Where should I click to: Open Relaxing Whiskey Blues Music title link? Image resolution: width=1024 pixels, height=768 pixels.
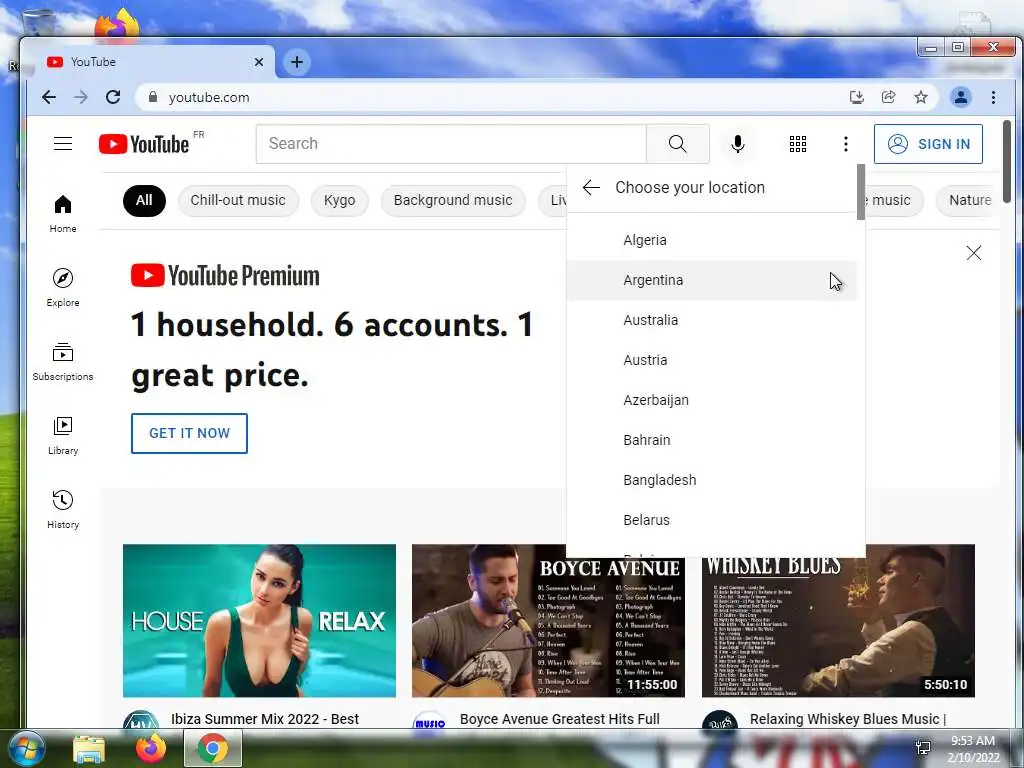tap(848, 719)
